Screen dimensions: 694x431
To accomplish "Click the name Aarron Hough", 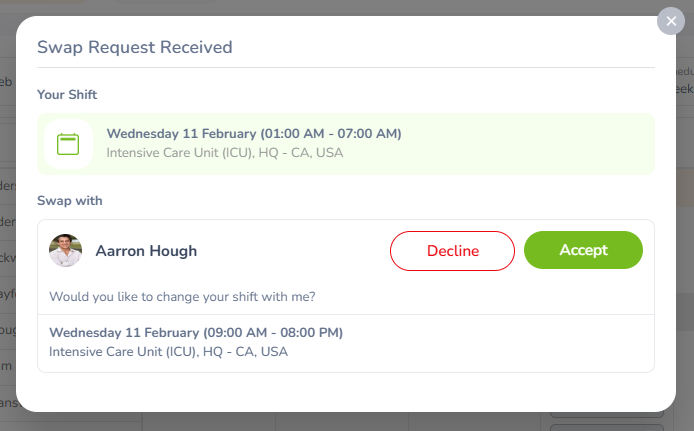I will pyautogui.click(x=146, y=251).
